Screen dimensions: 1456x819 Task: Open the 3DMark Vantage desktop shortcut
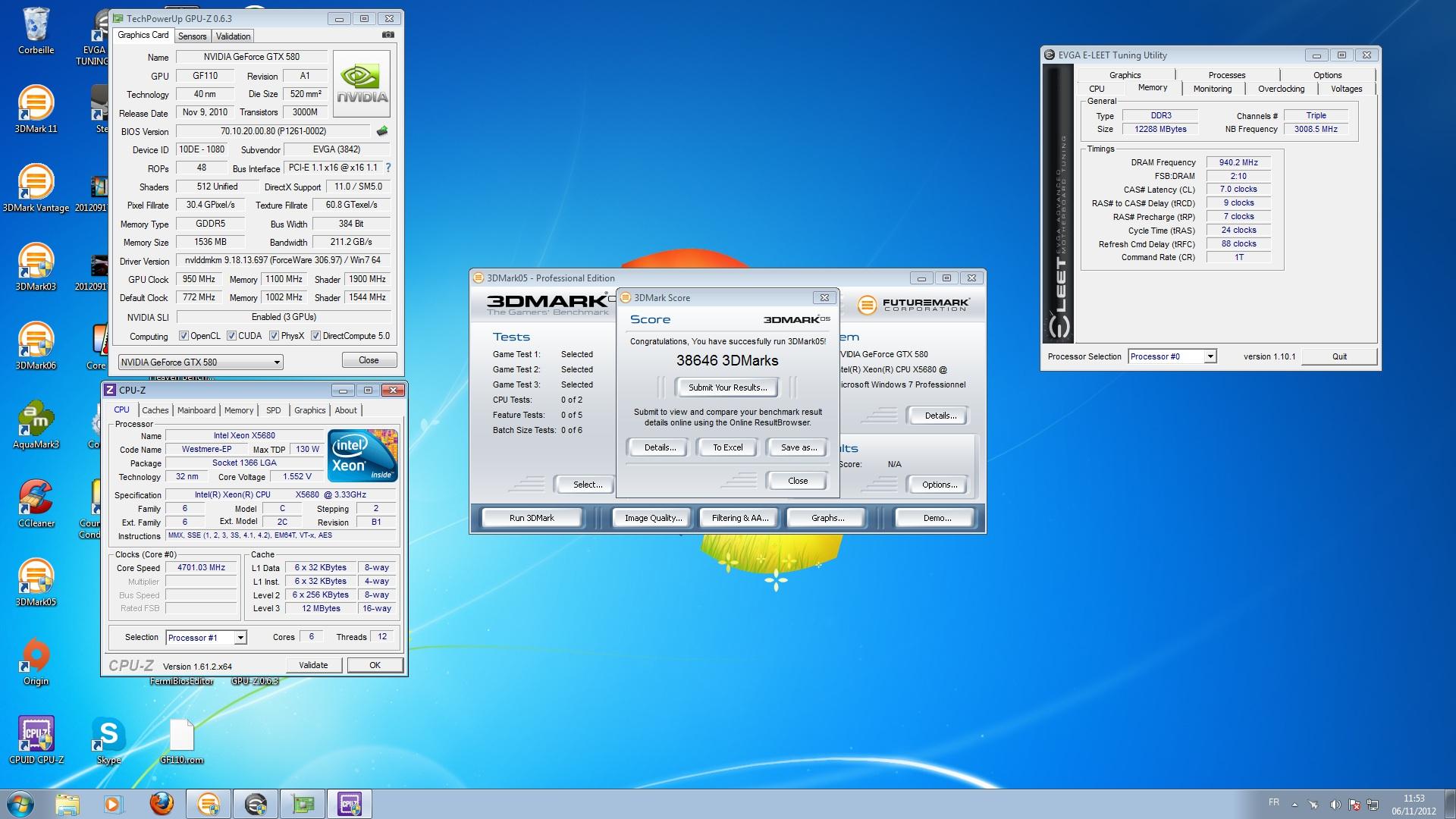[x=36, y=189]
